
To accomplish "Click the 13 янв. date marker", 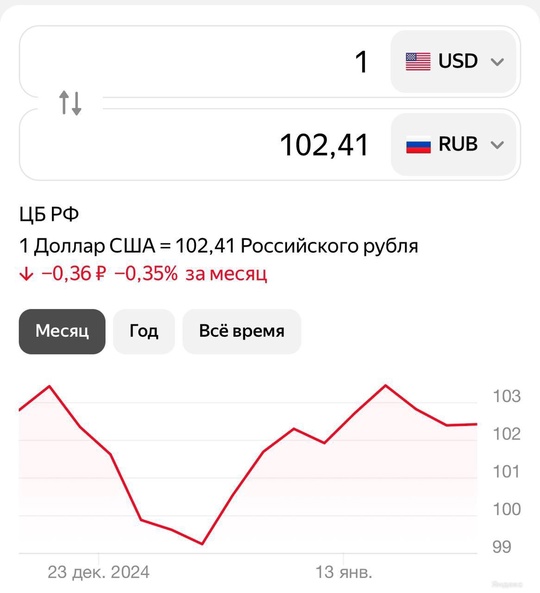I will click(344, 572).
